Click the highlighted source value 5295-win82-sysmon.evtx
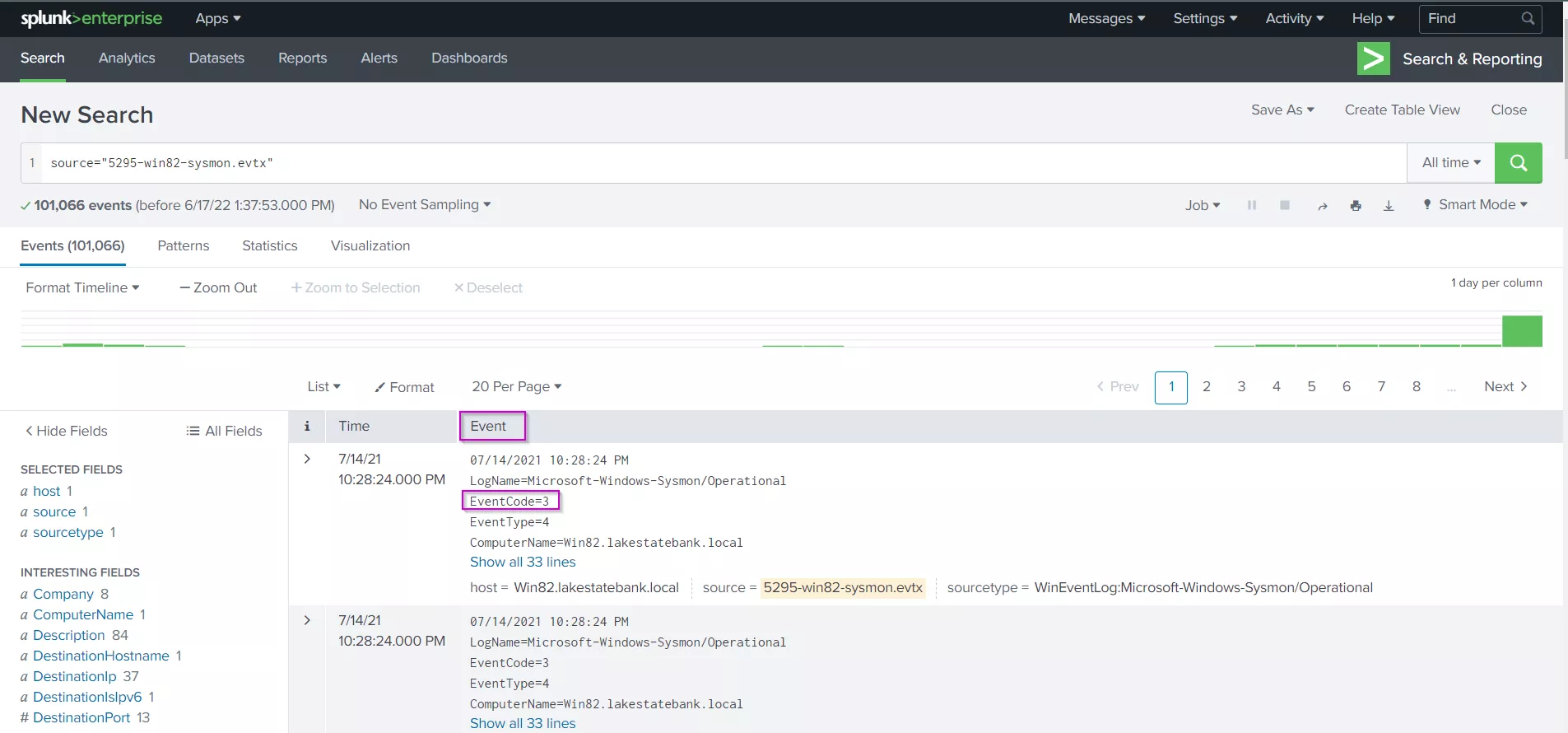Screen dimensions: 1568x733 pos(843,587)
